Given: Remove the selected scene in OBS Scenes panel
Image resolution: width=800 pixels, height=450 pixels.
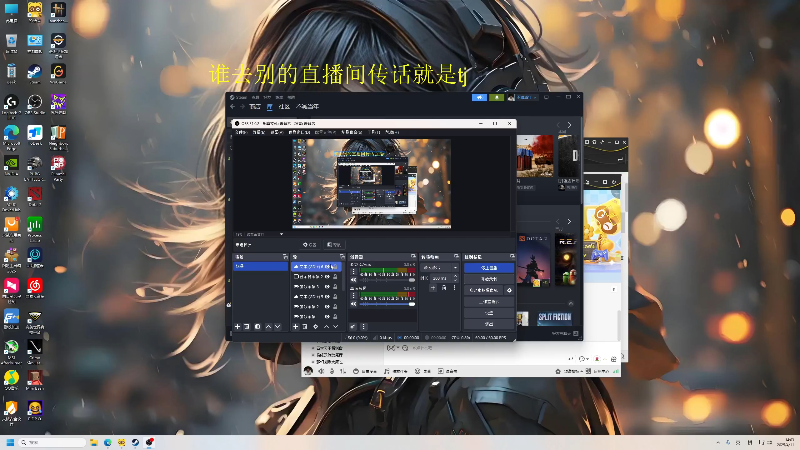Looking at the screenshot, I should (247, 327).
